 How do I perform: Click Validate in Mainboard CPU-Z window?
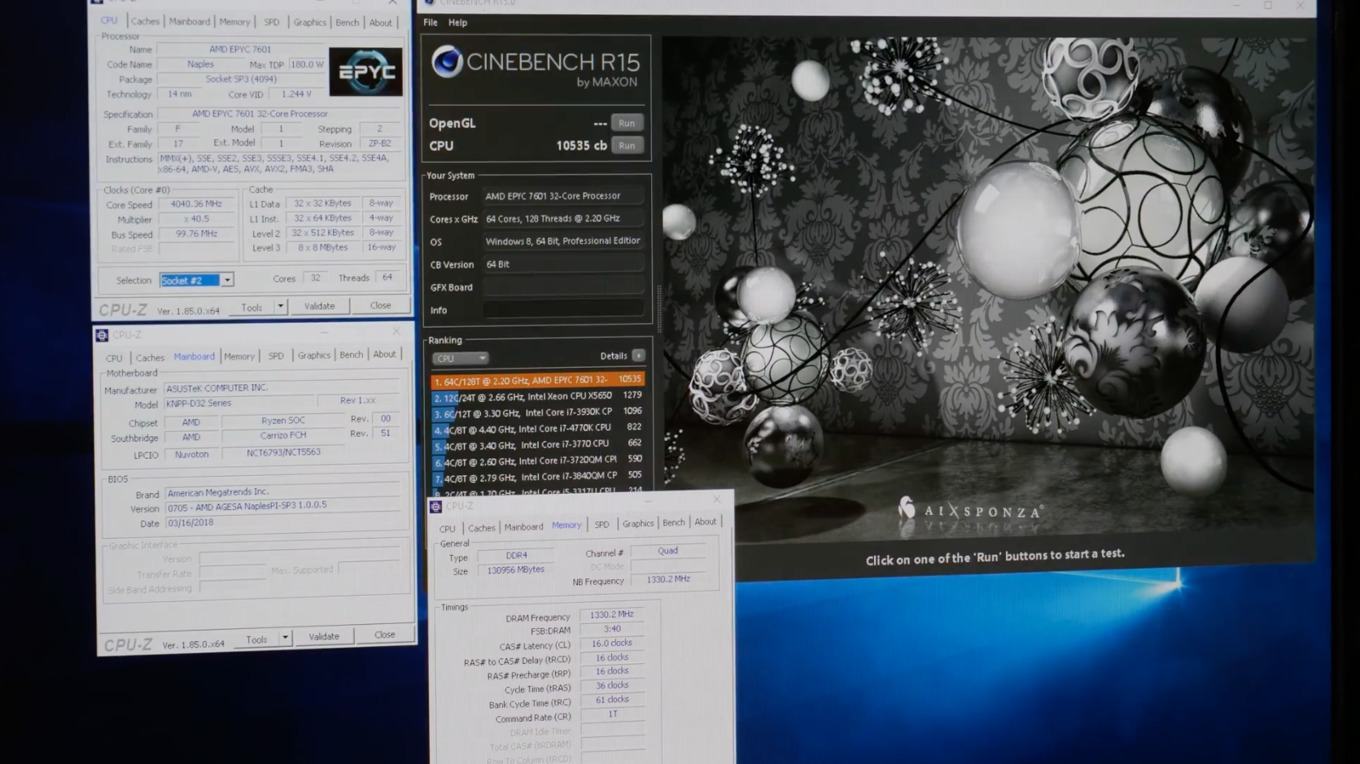coord(324,636)
